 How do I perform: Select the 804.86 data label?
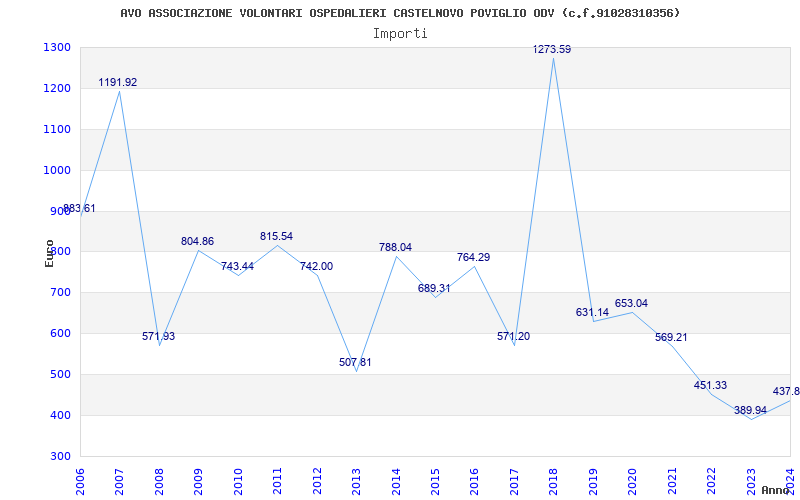(197, 241)
